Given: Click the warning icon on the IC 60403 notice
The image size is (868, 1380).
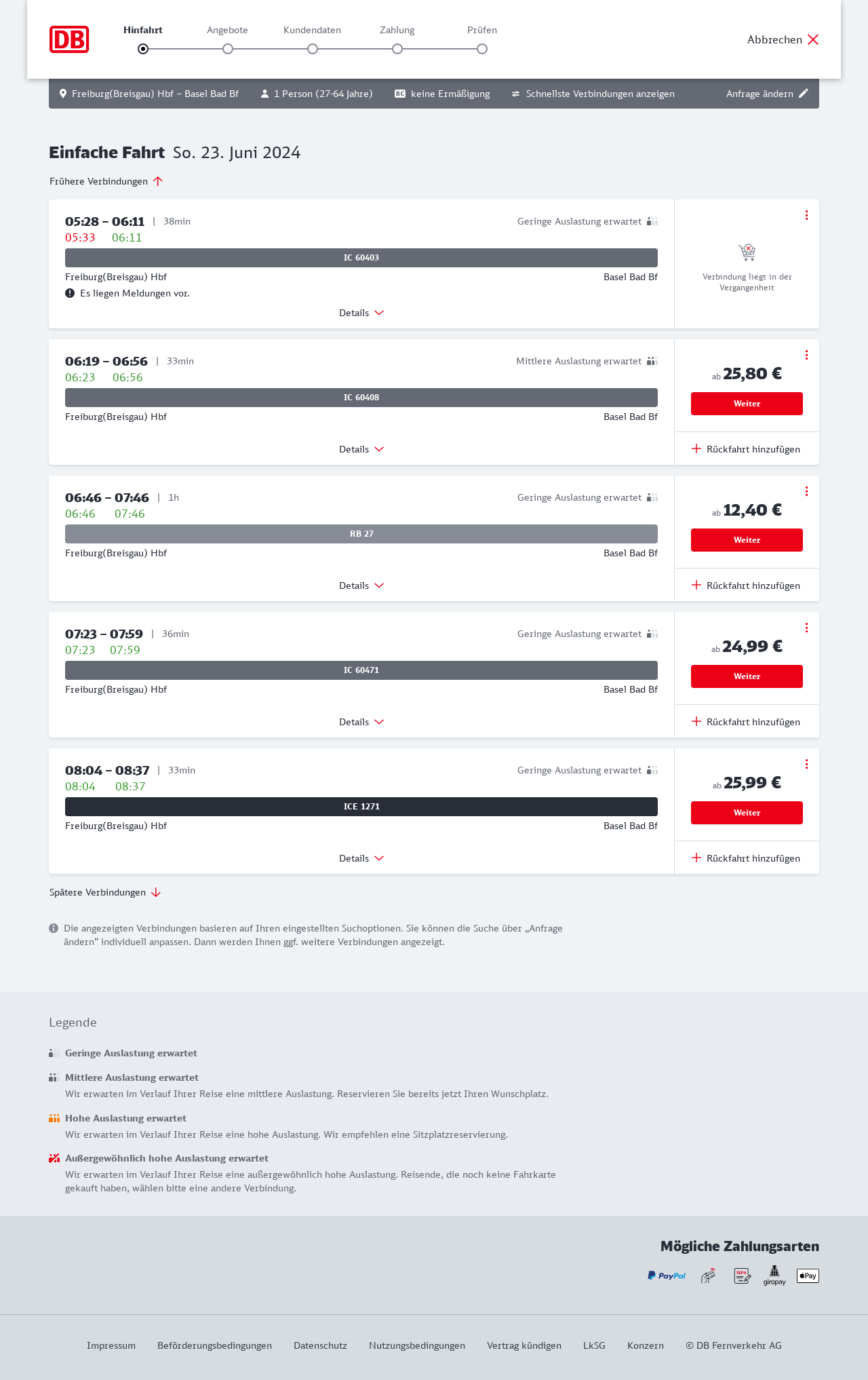Looking at the screenshot, I should pos(70,293).
